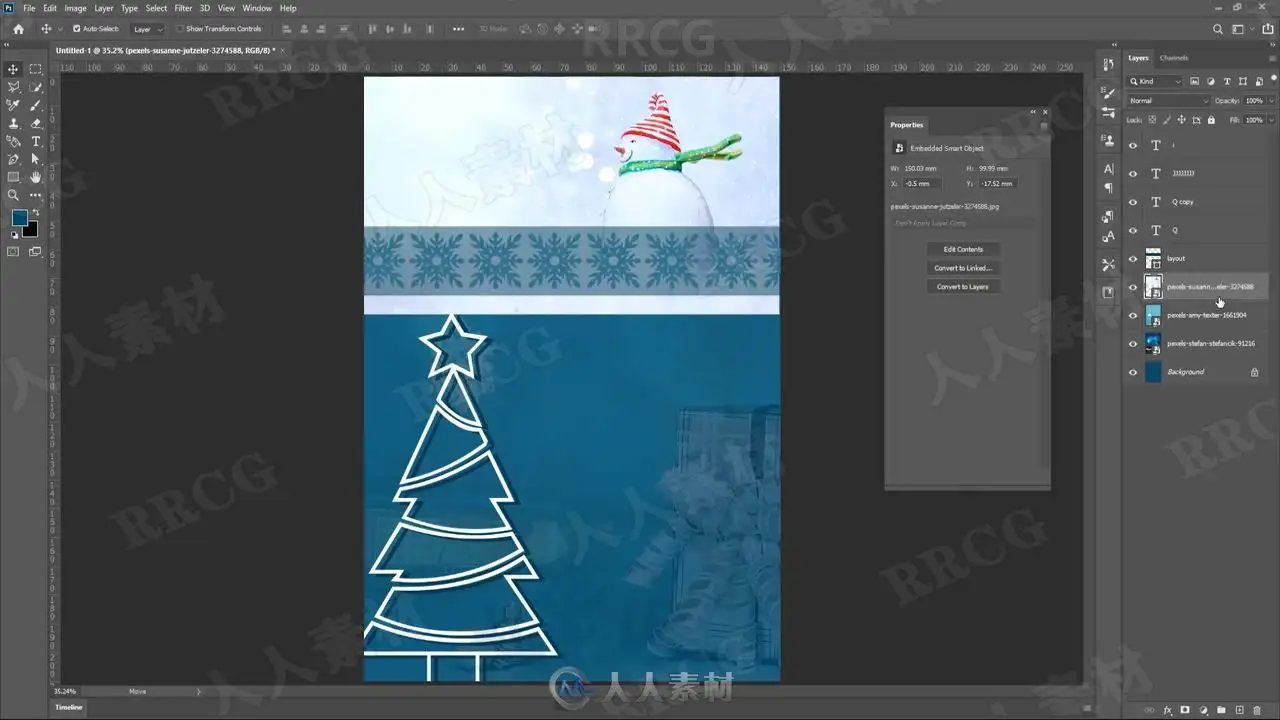Viewport: 1280px width, 720px height.
Task: Open the Don't Apply Layer Comp dropdown
Action: tap(963, 223)
